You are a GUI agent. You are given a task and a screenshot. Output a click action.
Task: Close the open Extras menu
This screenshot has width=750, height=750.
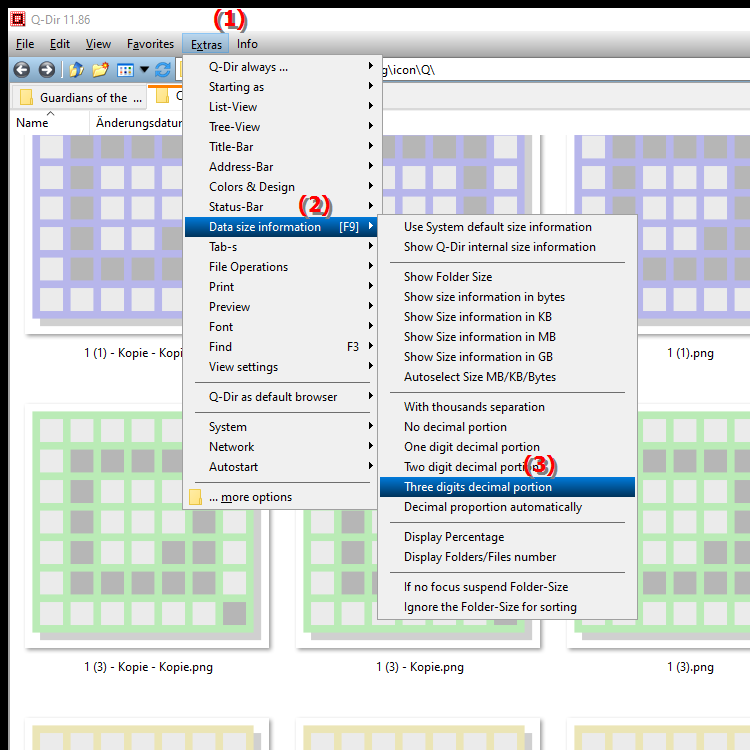[206, 44]
